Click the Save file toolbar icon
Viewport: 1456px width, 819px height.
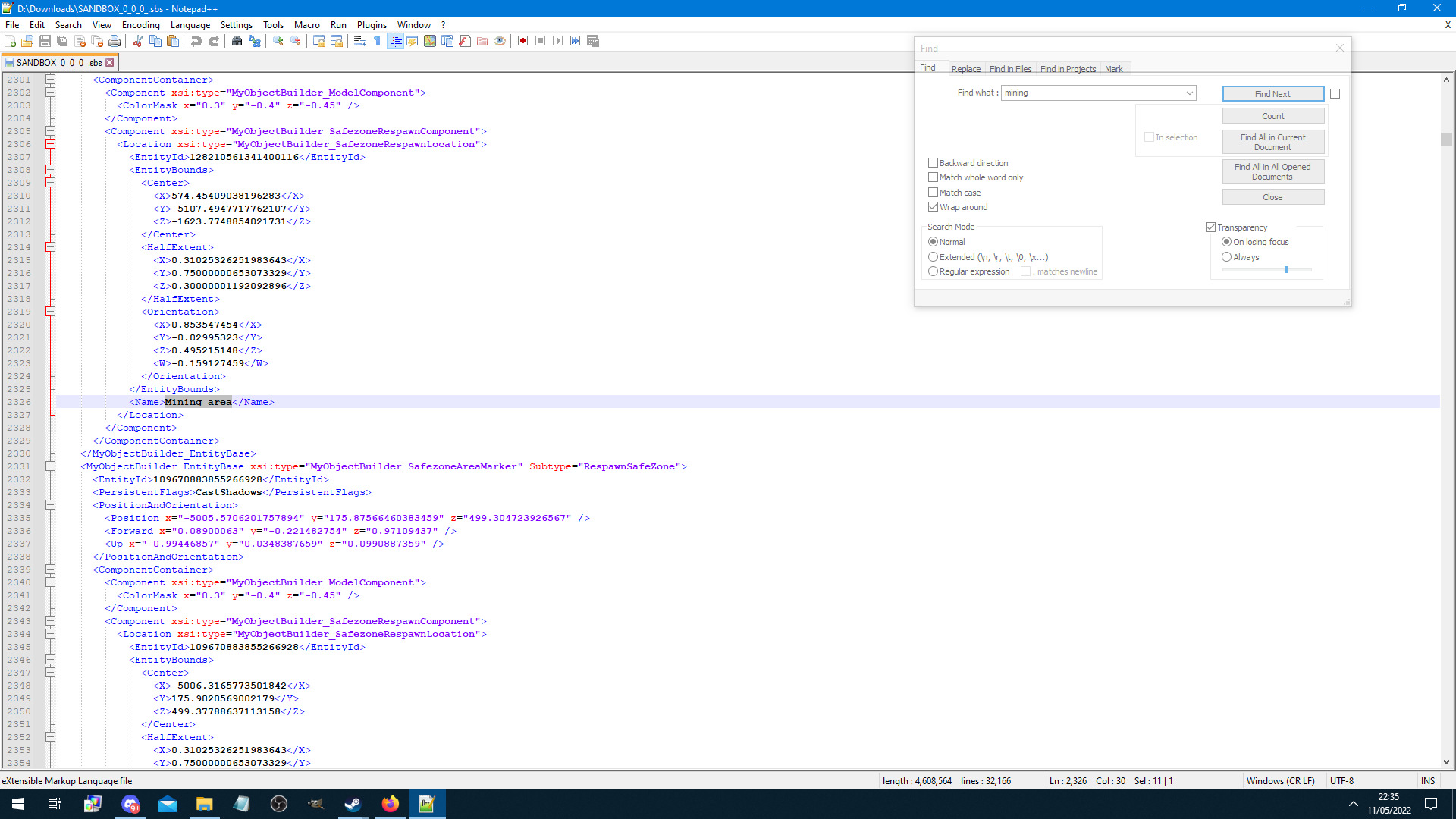click(x=45, y=41)
